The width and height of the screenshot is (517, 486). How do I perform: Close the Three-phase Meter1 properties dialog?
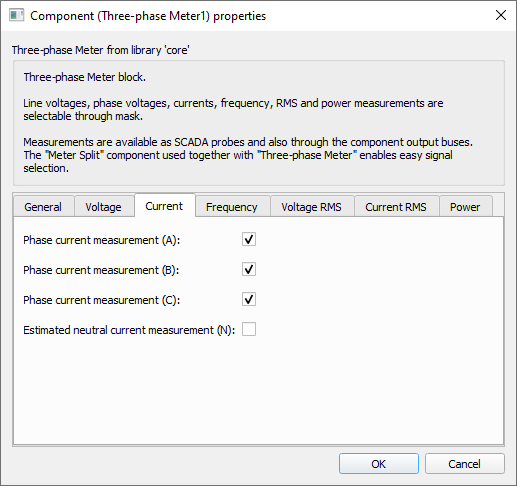501,15
